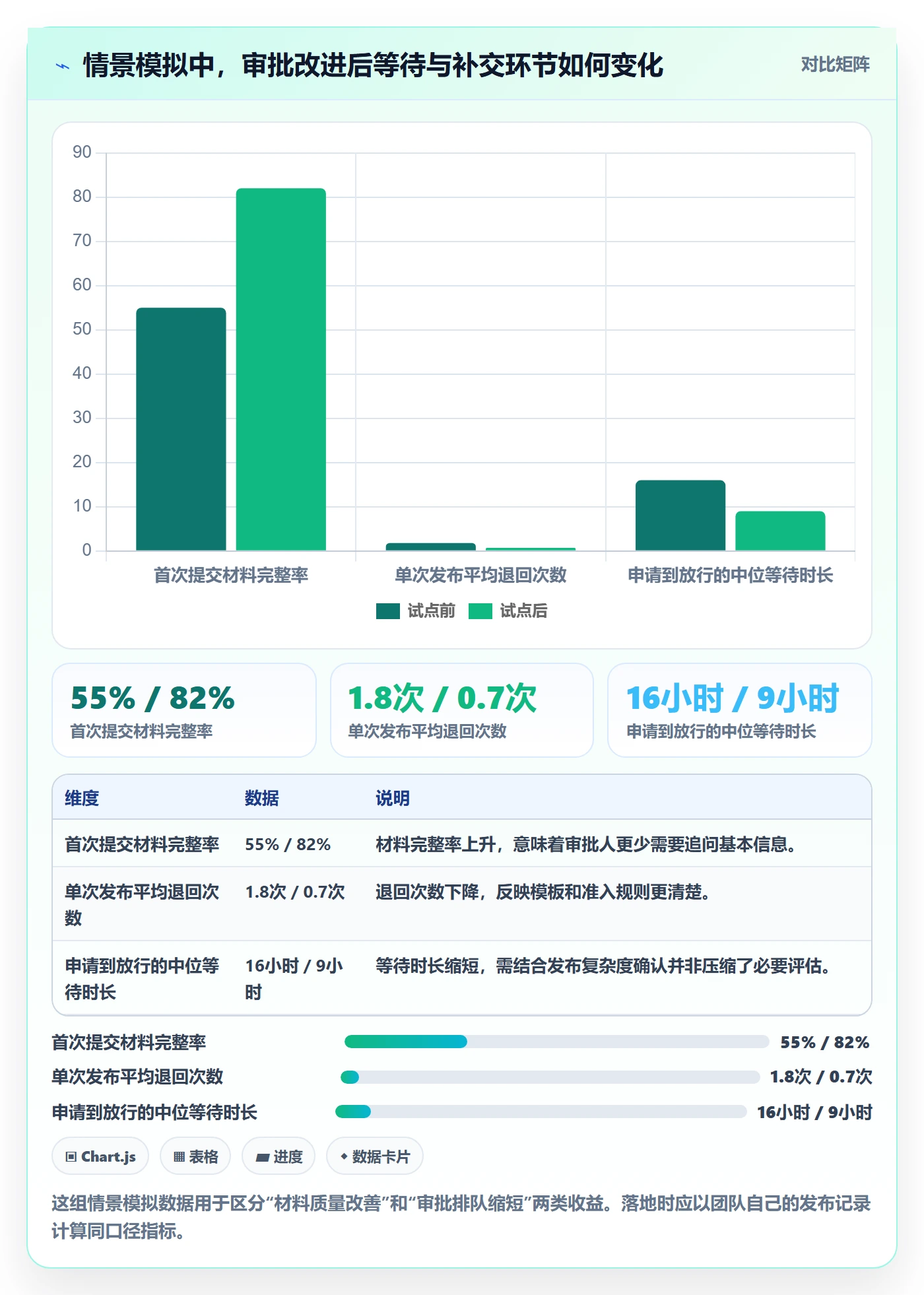Select the 16小时 / 9小时 data card
Screen dimensions: 924x1295
tap(740, 710)
